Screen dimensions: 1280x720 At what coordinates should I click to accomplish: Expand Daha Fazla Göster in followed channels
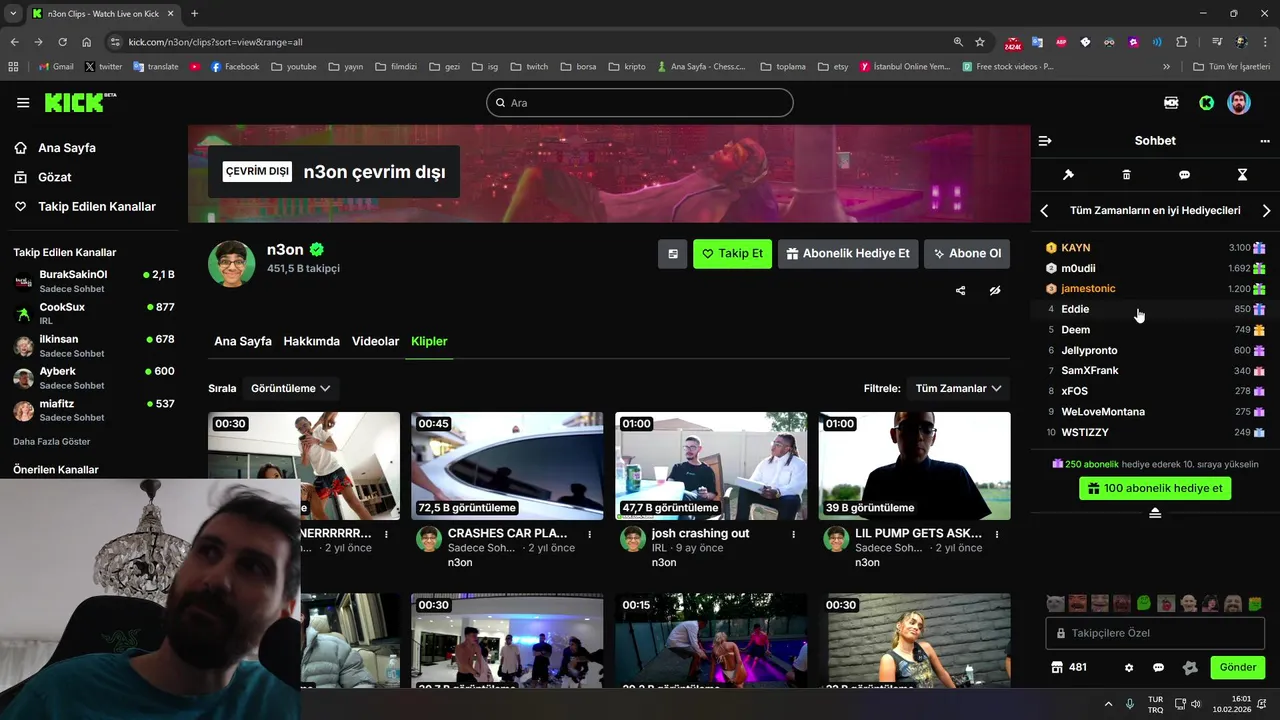52,441
